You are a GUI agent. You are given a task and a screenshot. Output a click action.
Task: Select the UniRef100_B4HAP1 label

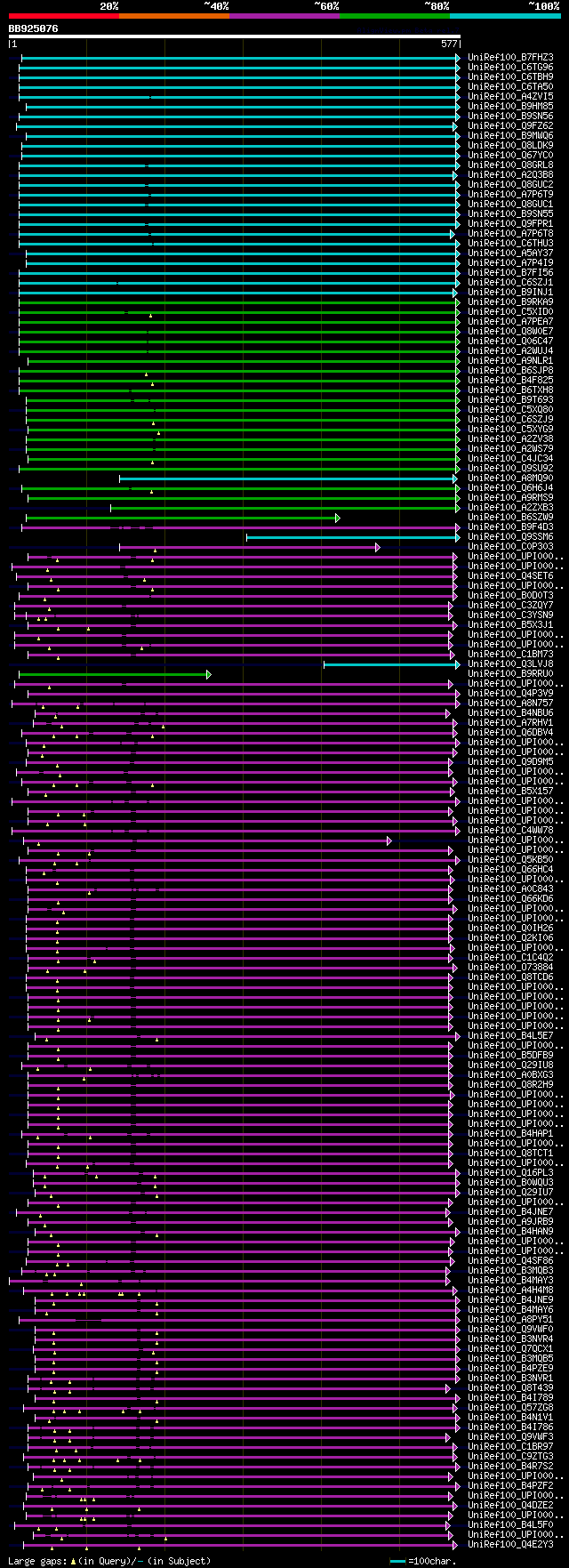[510, 1134]
